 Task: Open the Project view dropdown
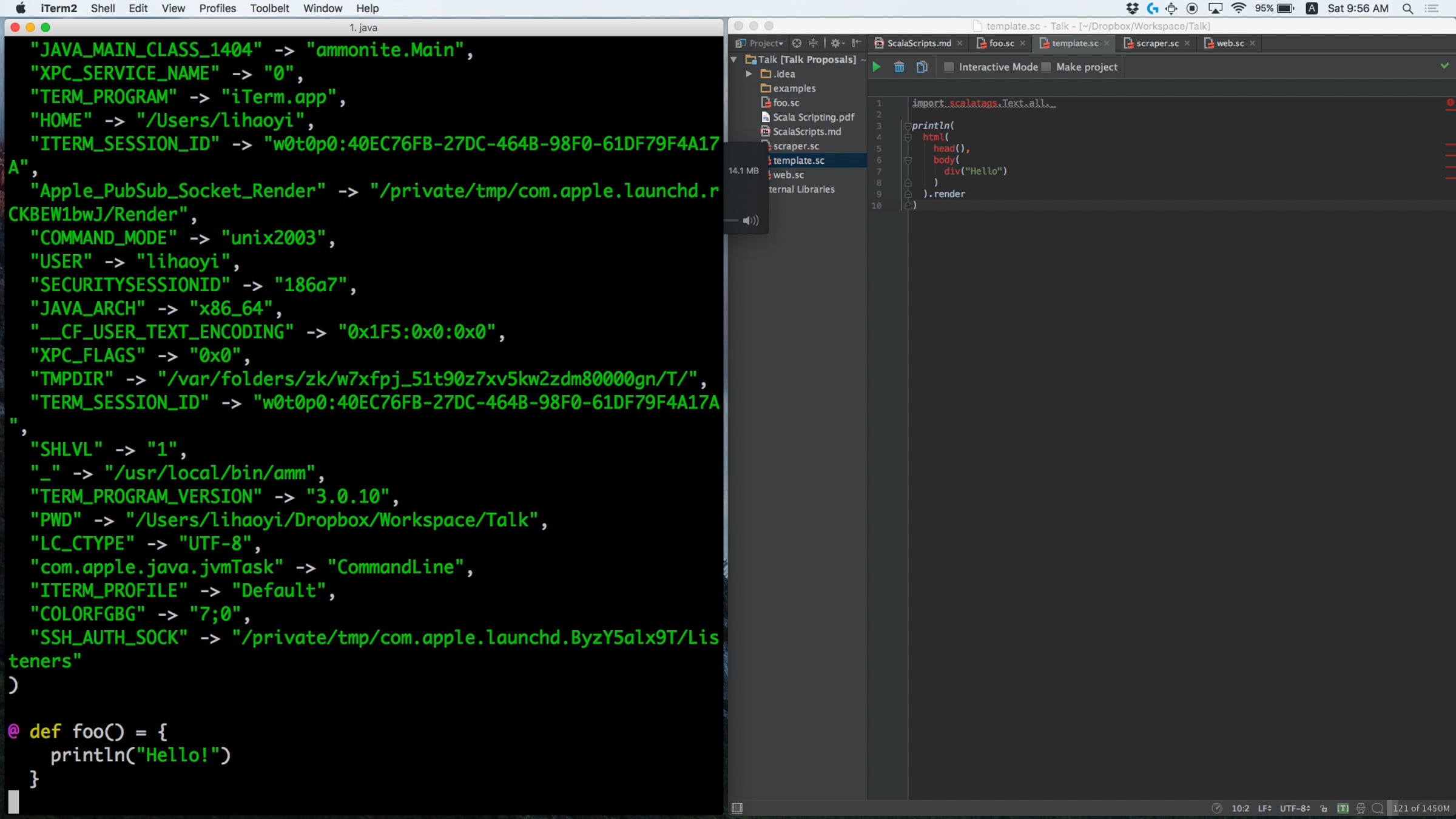click(x=760, y=43)
